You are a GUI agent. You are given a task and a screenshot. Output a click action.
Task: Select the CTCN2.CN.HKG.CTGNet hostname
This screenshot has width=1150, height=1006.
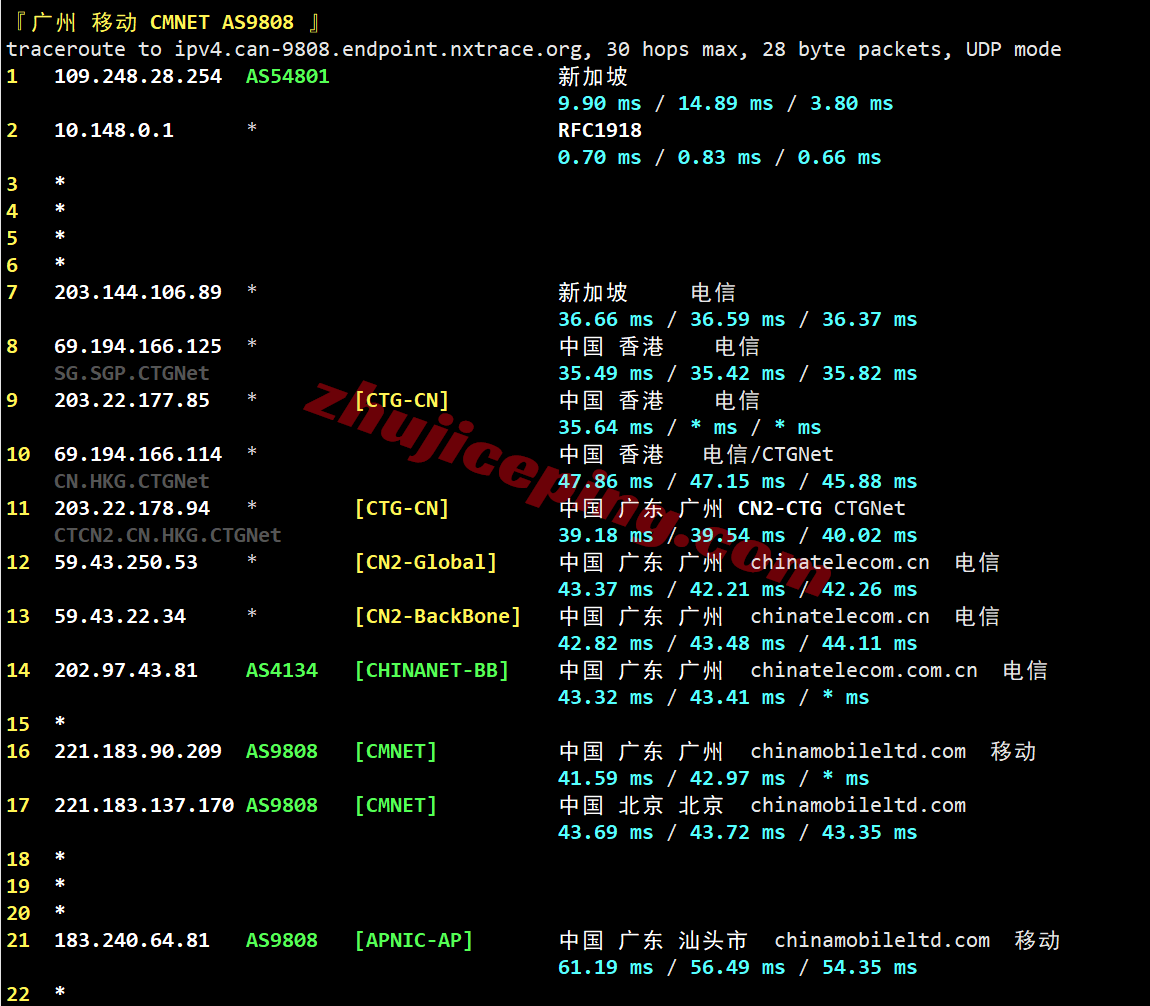168,535
